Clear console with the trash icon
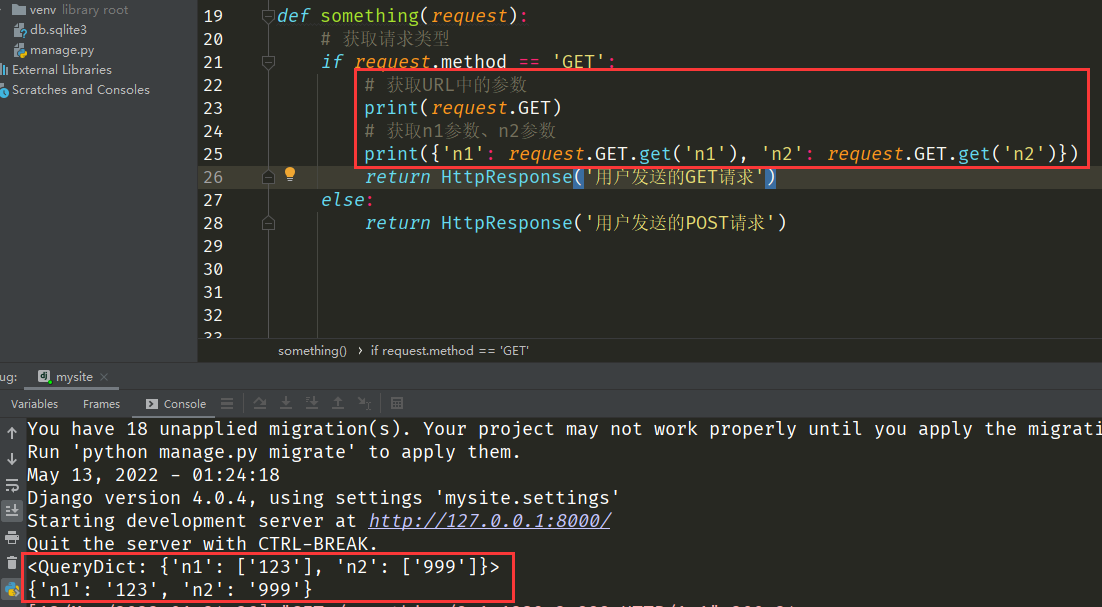Viewport: 1102px width, 607px height. (12, 563)
